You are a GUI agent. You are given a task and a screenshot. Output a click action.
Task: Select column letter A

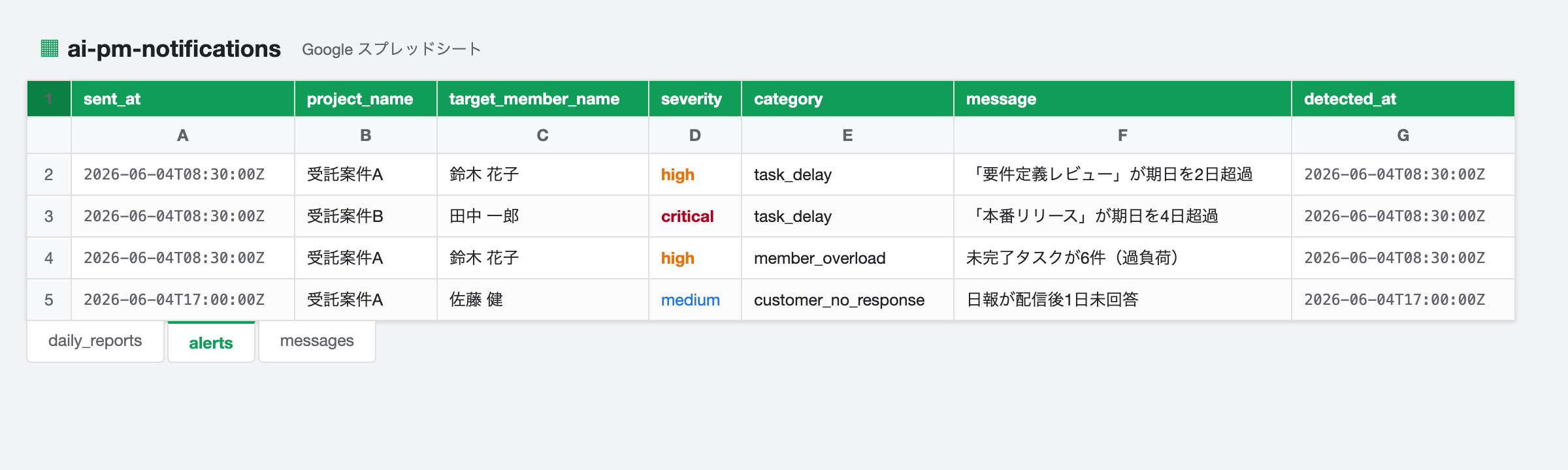click(183, 135)
